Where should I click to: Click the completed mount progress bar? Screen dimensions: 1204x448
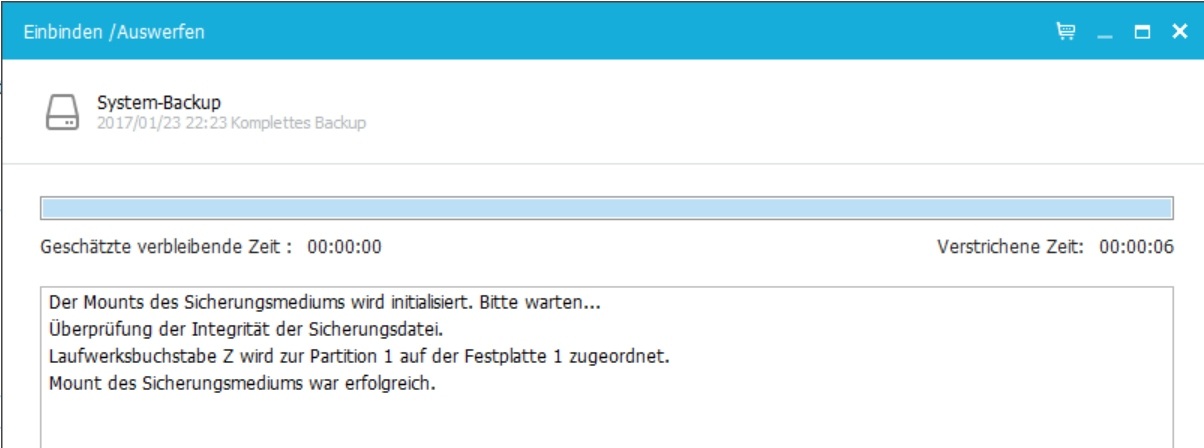coord(605,208)
